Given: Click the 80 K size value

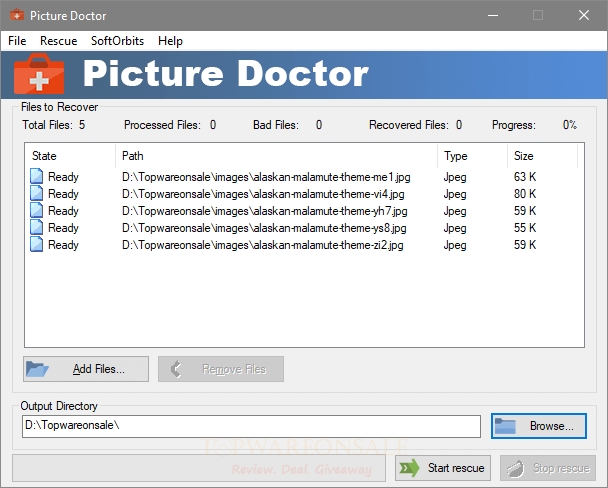Looking at the screenshot, I should point(525,194).
